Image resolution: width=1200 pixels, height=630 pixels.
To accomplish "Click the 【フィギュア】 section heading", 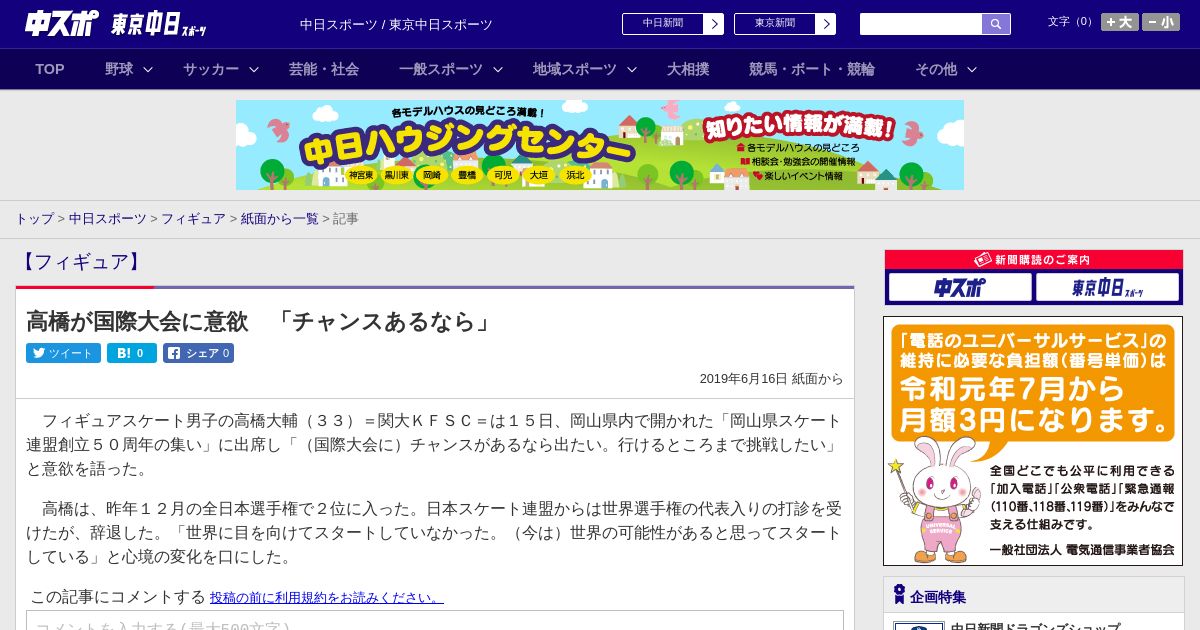I will [80, 262].
